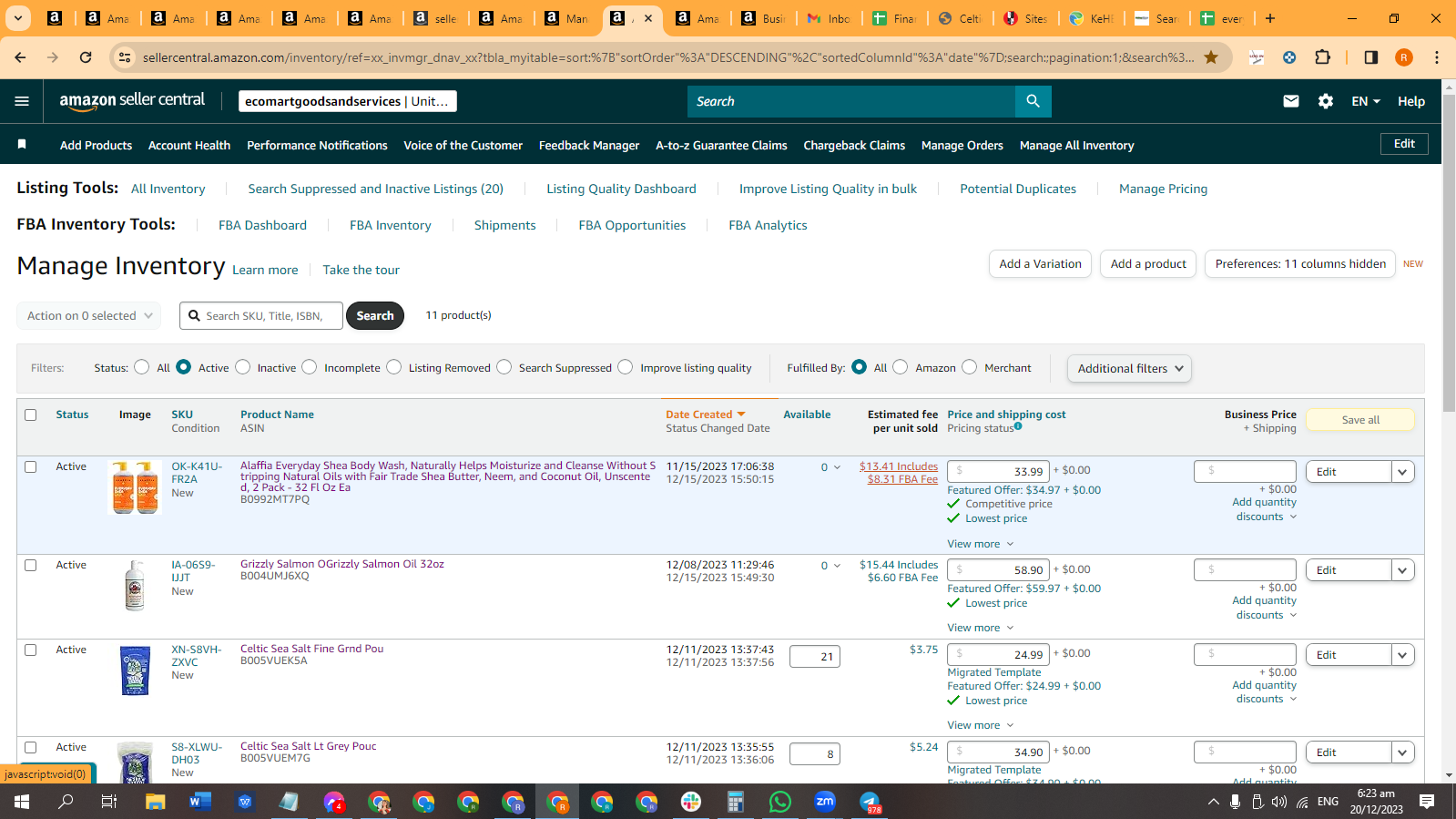Image resolution: width=1456 pixels, height=819 pixels.
Task: Open Preferences: 11 columns hidden
Action: (x=1300, y=264)
